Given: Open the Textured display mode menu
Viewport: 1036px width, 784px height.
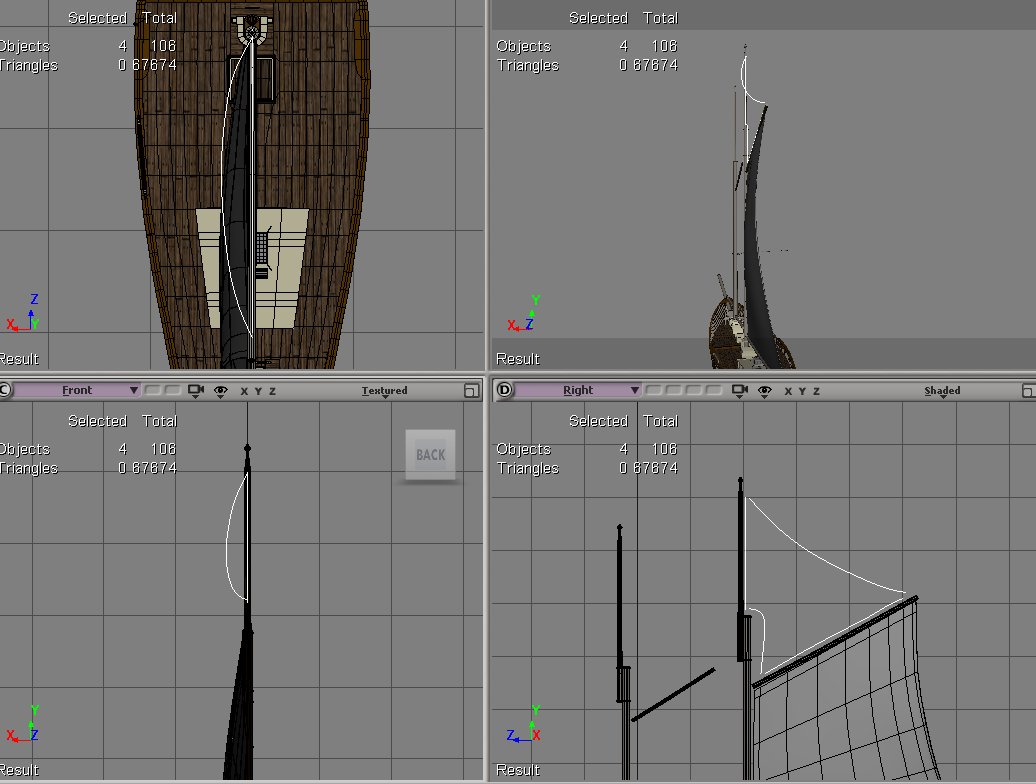Looking at the screenshot, I should (384, 391).
